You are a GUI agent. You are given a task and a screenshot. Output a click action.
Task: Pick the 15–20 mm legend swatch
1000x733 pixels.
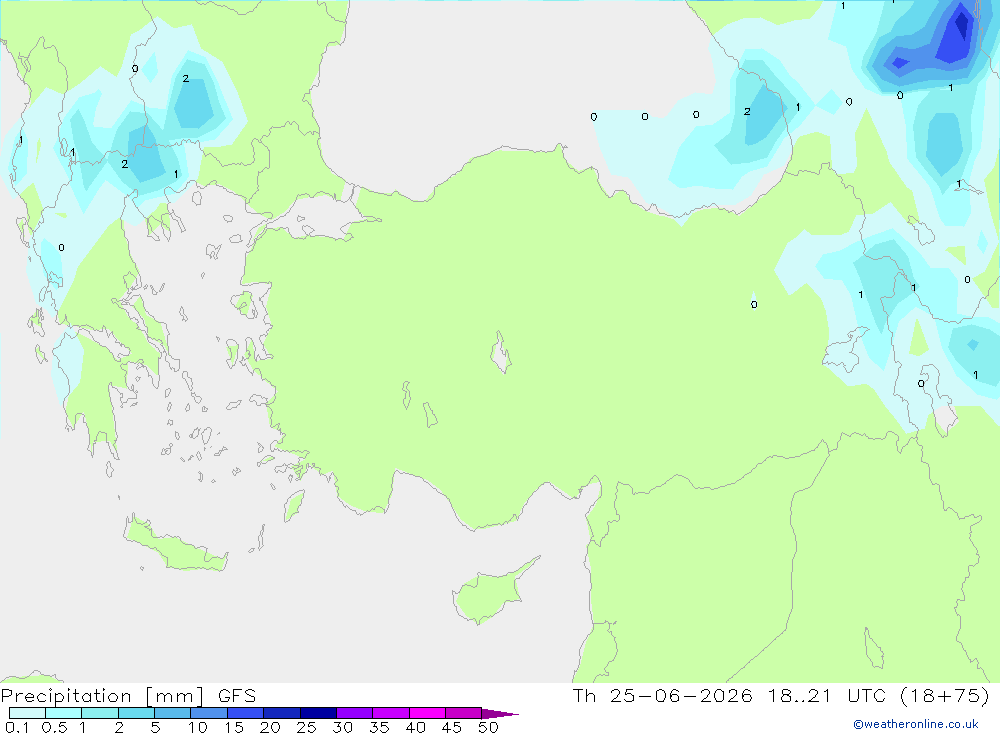pyautogui.click(x=246, y=713)
